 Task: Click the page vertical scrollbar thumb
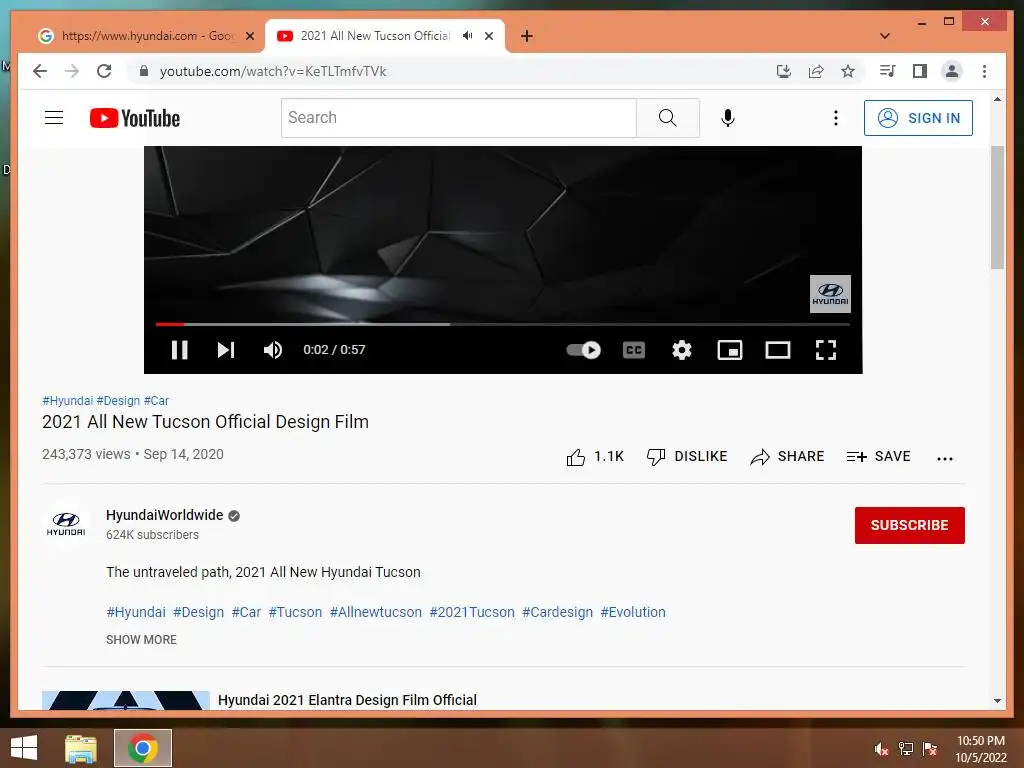tap(997, 208)
